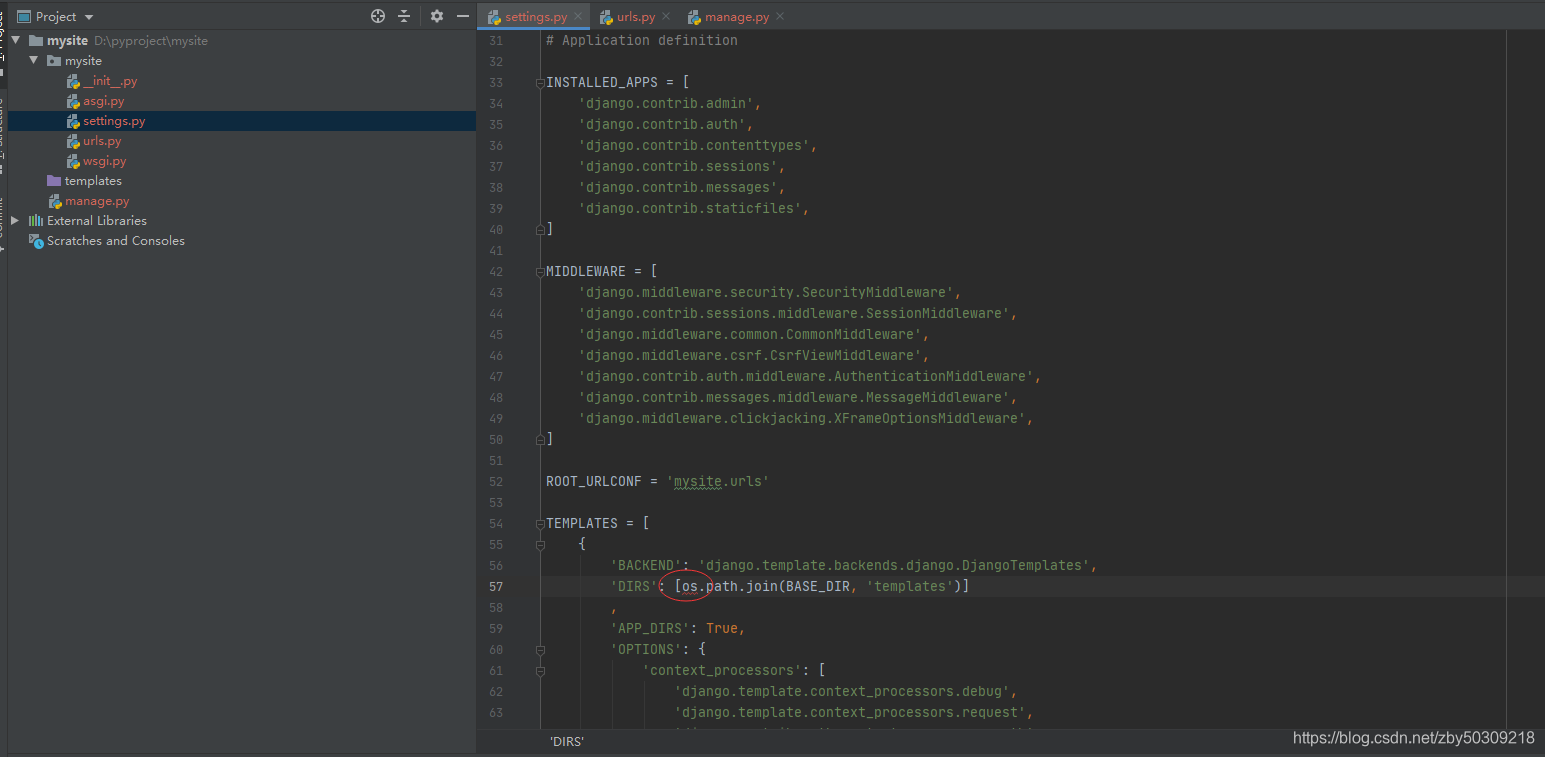Open the Project panel settings gear
Image resolution: width=1545 pixels, height=757 pixels.
click(x=436, y=16)
